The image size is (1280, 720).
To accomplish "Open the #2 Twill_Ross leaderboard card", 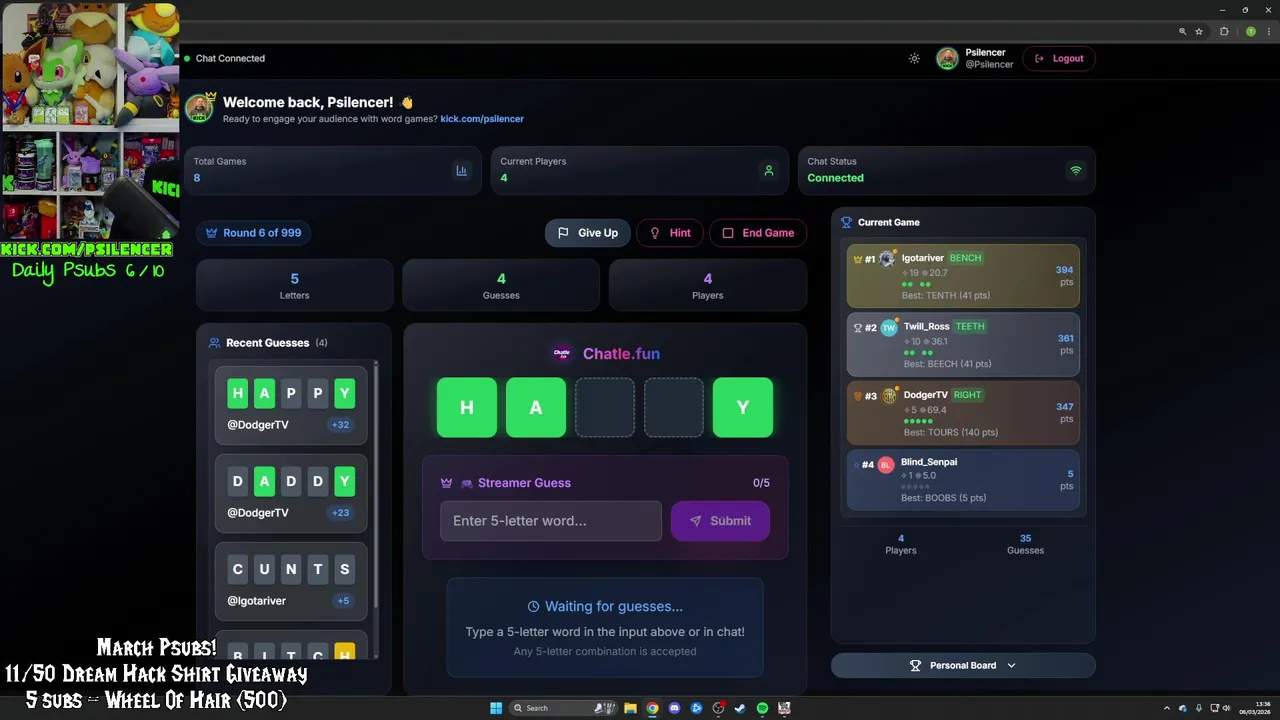I will coord(963,344).
